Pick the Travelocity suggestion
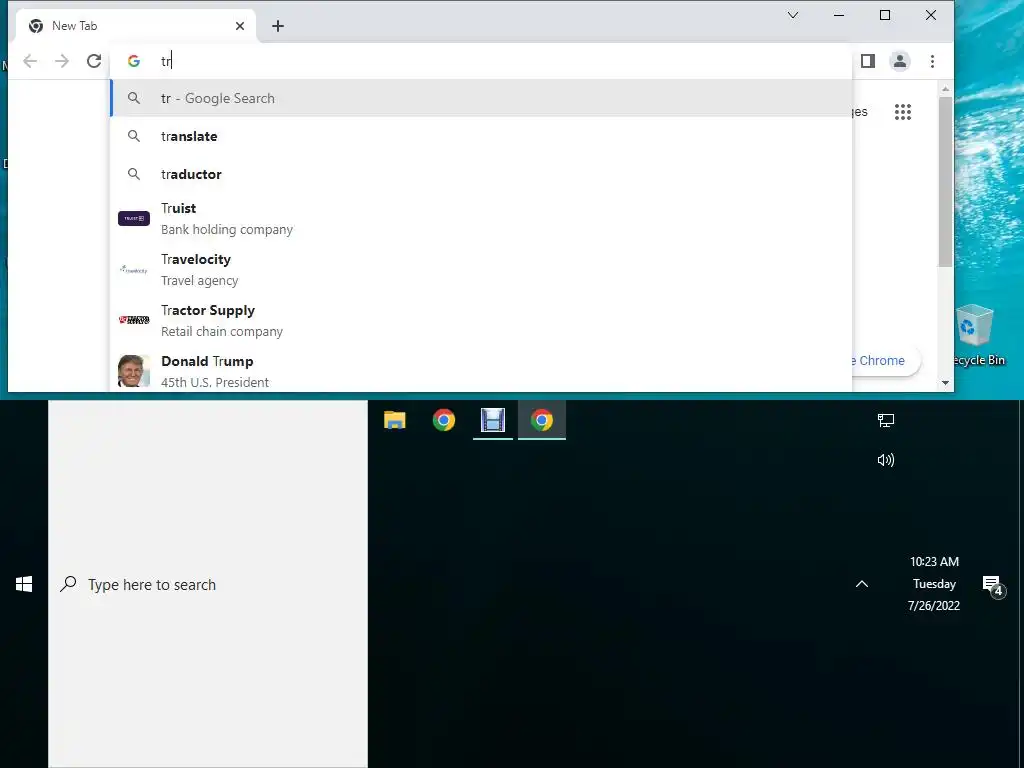Image resolution: width=1024 pixels, height=768 pixels. (x=481, y=270)
